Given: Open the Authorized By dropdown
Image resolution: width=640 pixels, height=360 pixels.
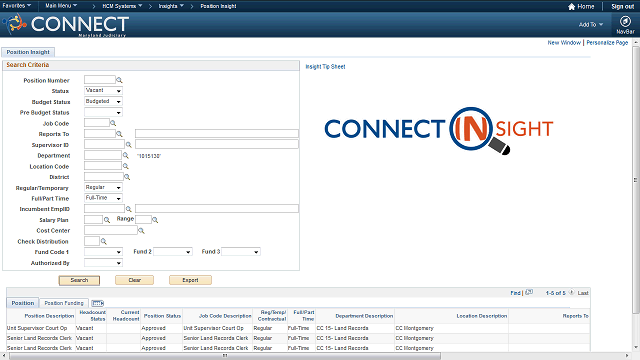Looking at the screenshot, I should click(x=103, y=263).
